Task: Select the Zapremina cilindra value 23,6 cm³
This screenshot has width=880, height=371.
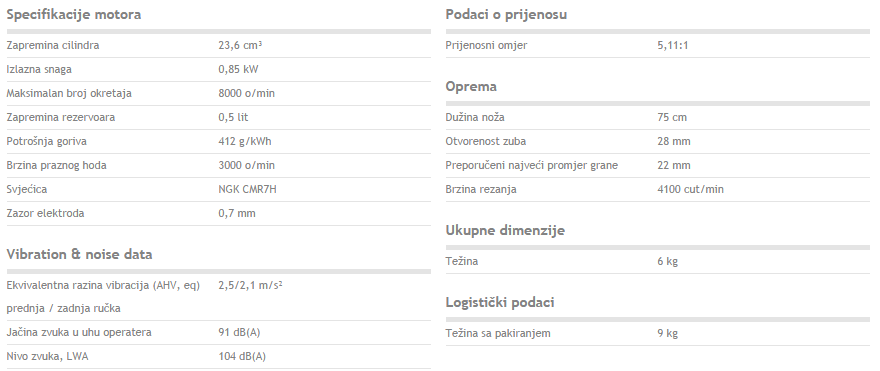Action: [240, 45]
